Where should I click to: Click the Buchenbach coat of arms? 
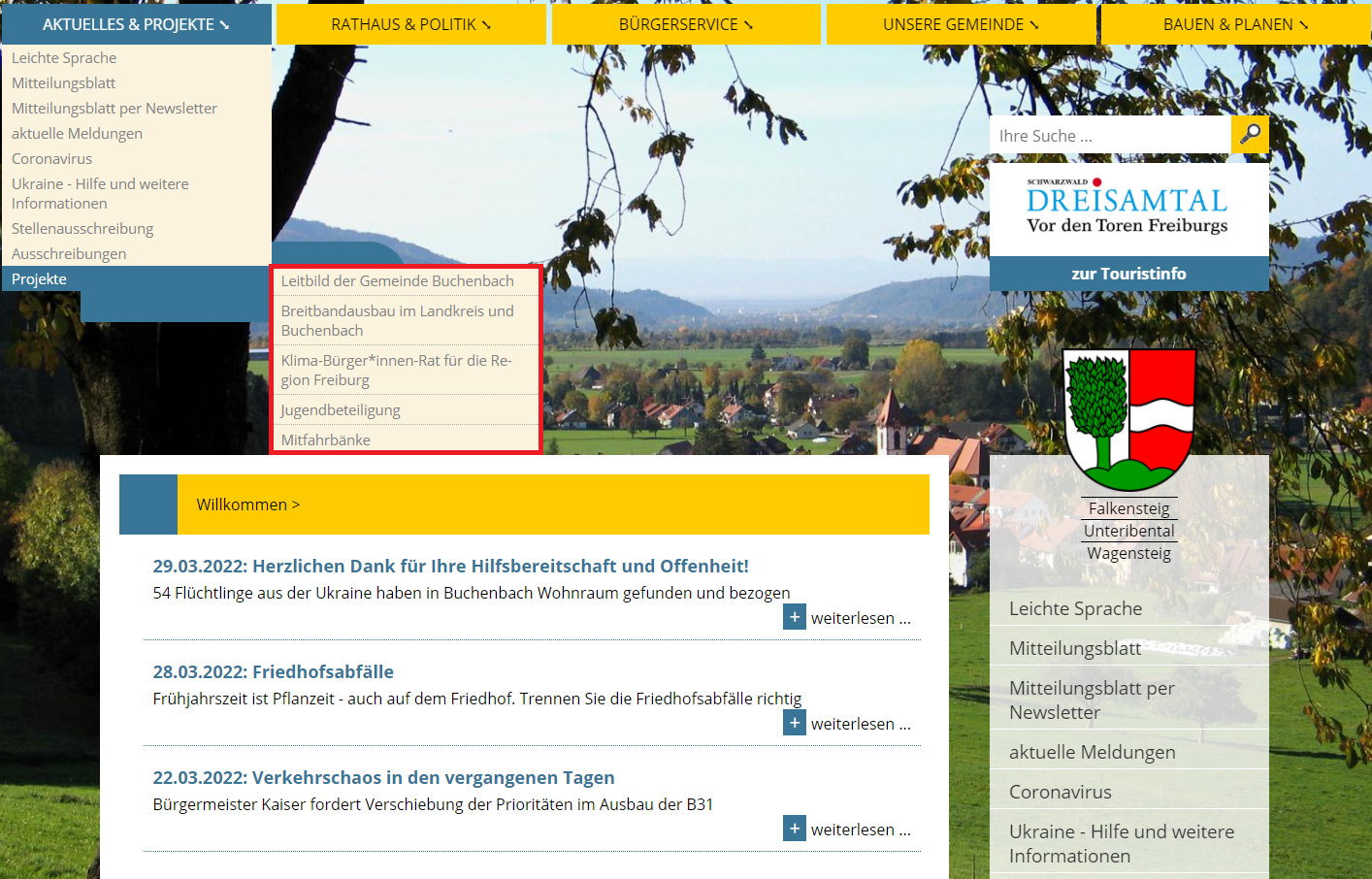1129,419
